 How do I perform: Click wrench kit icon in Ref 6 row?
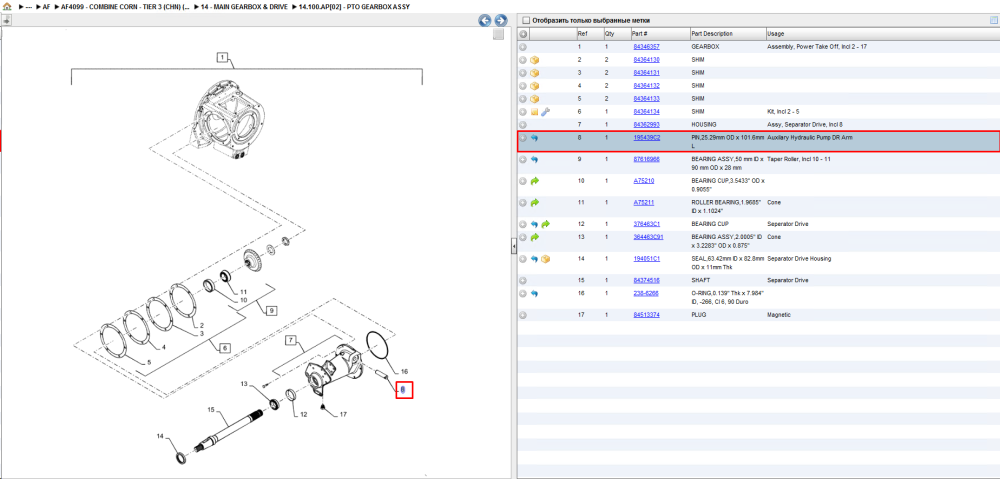pyautogui.click(x=545, y=112)
